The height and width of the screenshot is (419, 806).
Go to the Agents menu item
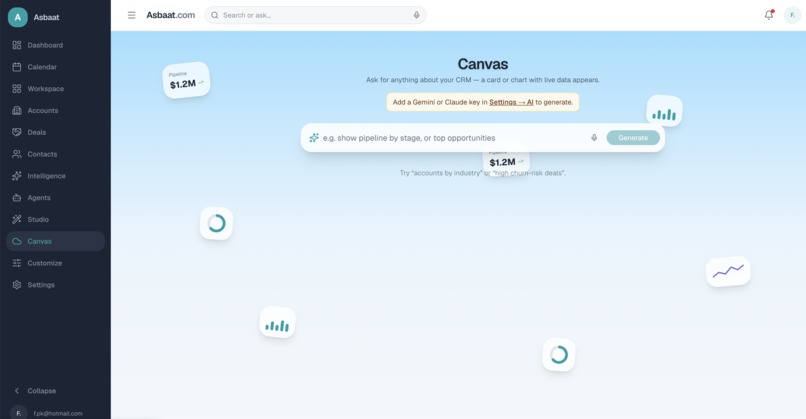56,197
